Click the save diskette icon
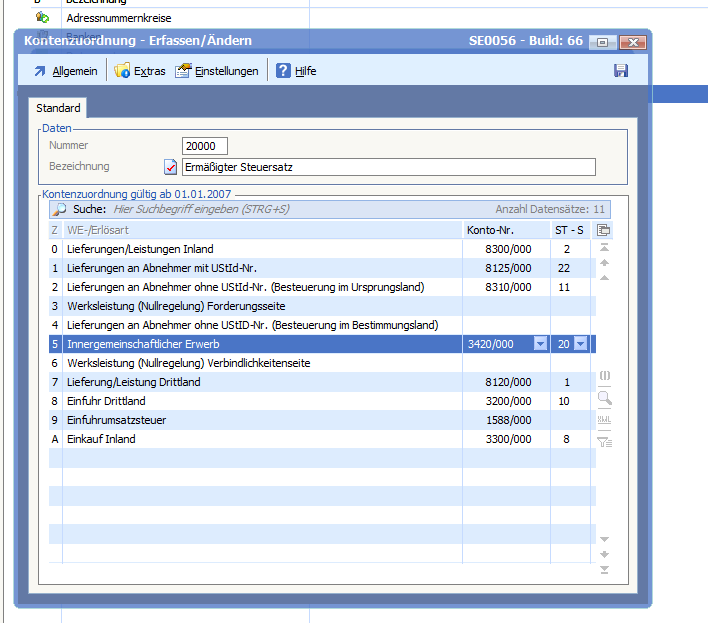 621,70
